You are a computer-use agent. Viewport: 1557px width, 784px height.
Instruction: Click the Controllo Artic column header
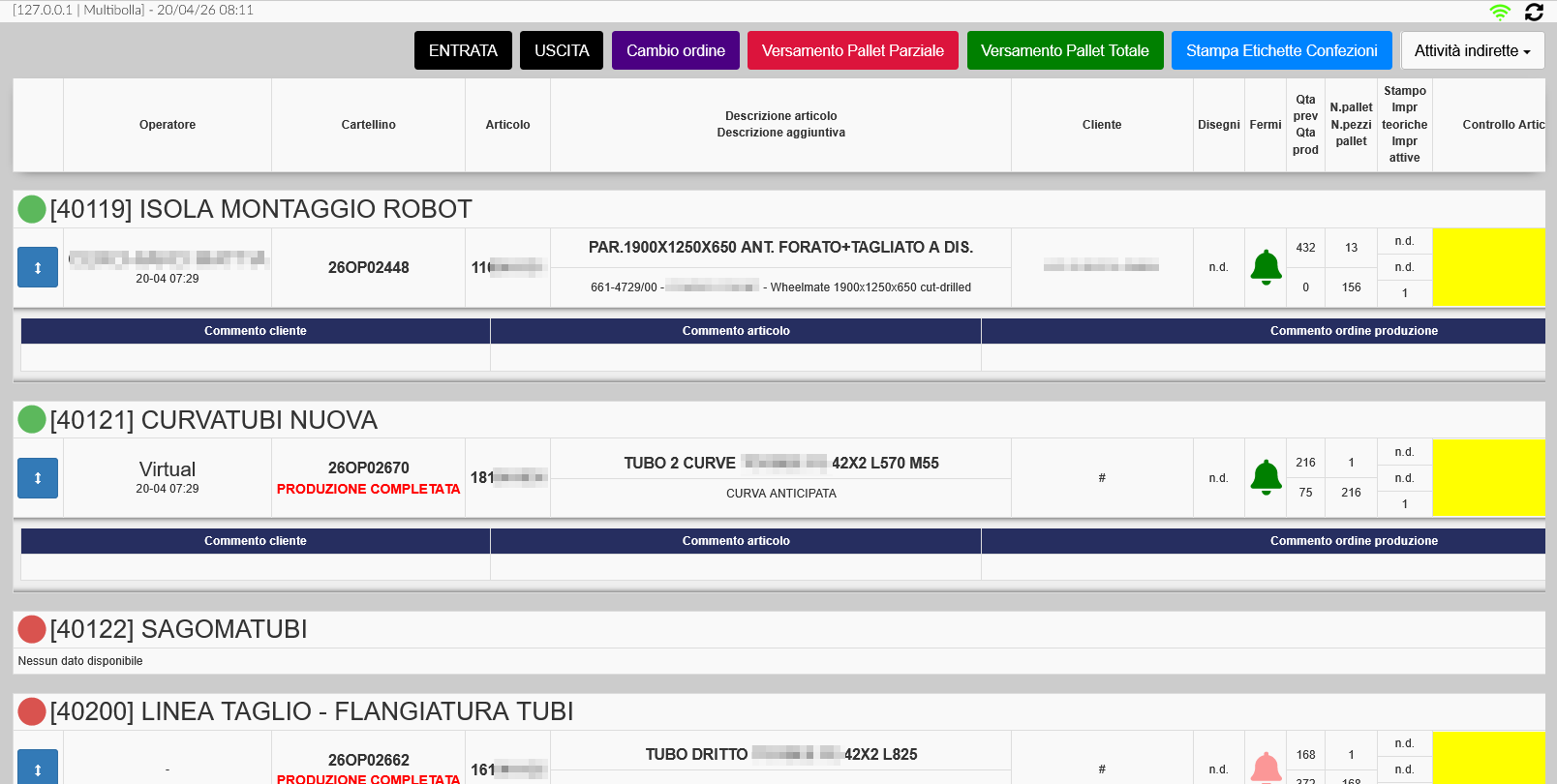pos(1489,125)
